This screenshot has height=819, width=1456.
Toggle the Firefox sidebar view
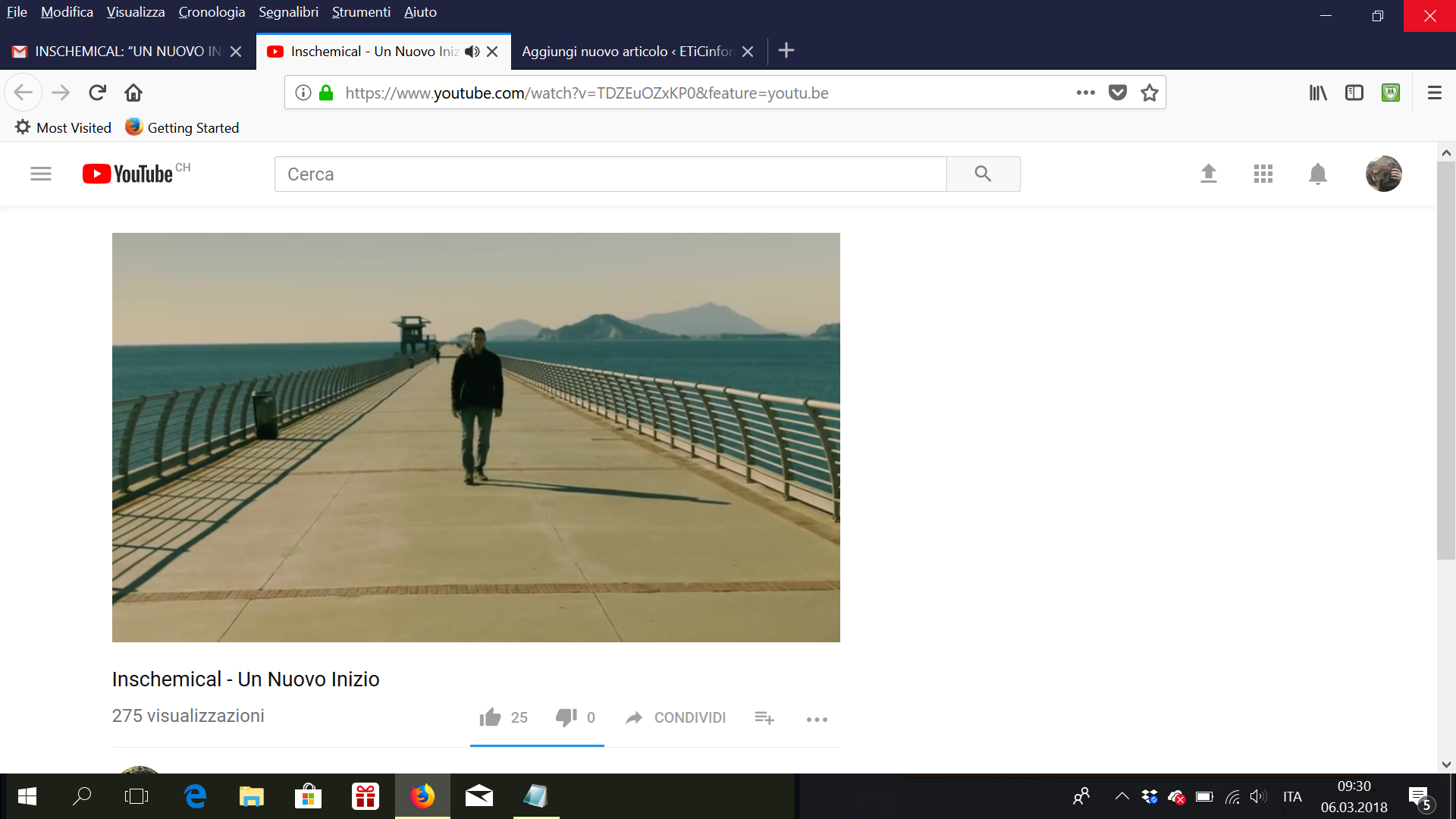click(1354, 93)
